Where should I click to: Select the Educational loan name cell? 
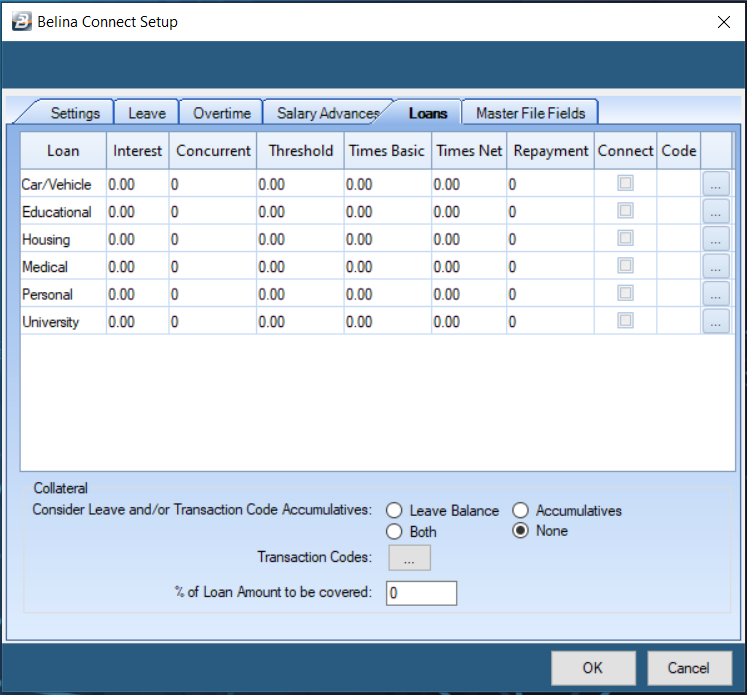(x=63, y=212)
